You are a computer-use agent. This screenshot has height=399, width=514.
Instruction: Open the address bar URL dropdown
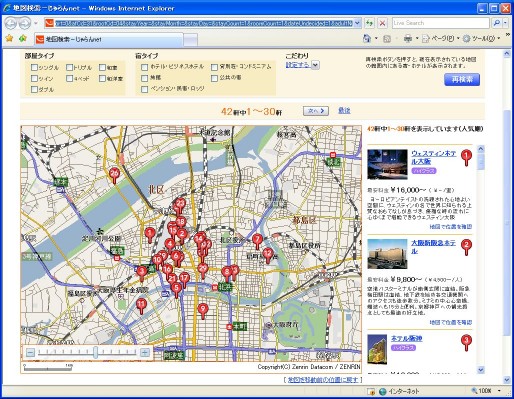pos(357,23)
